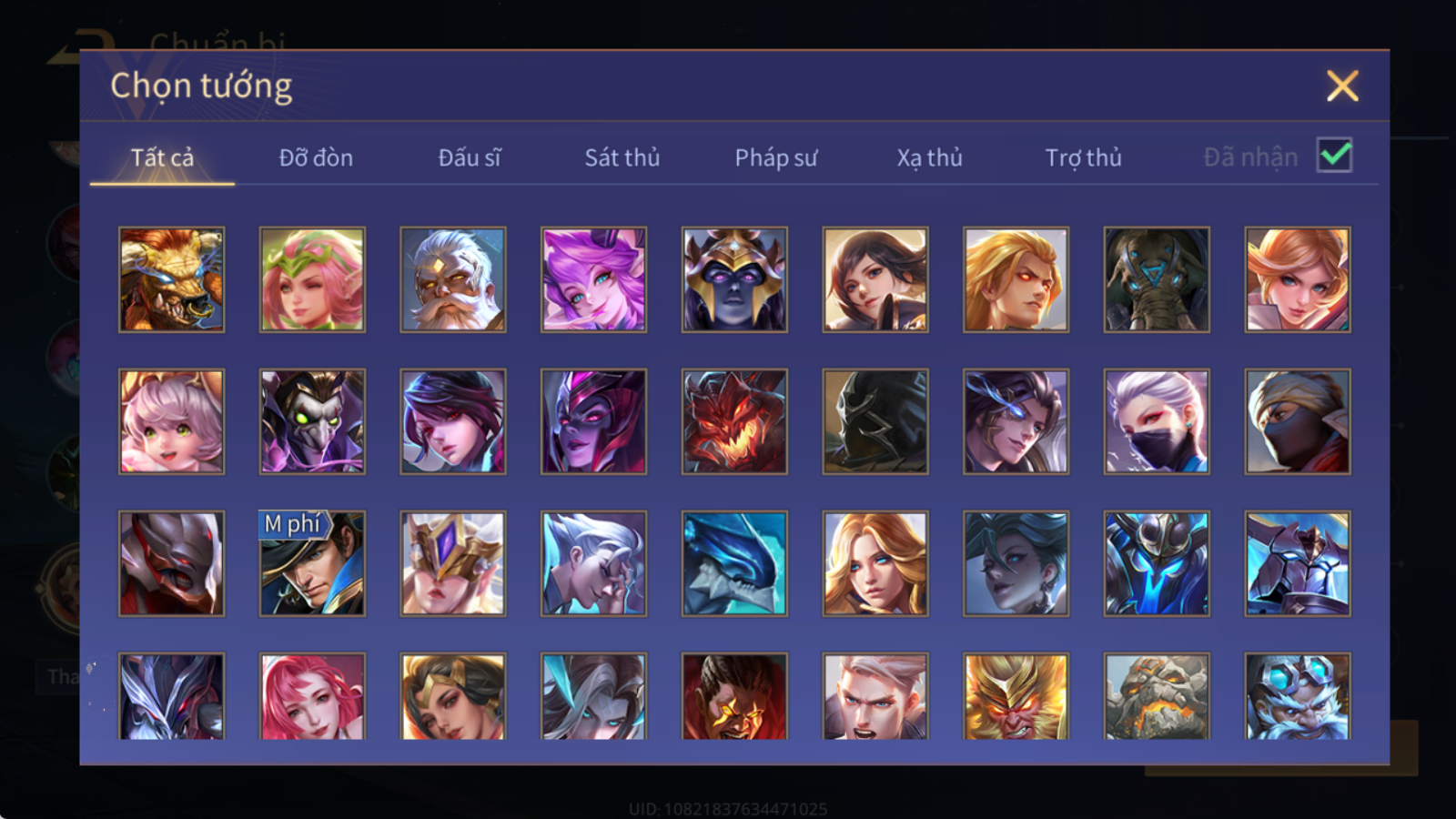This screenshot has width=1456, height=819.
Task: View the 'Đấu sĩ' hero tab
Action: pyautogui.click(x=470, y=157)
